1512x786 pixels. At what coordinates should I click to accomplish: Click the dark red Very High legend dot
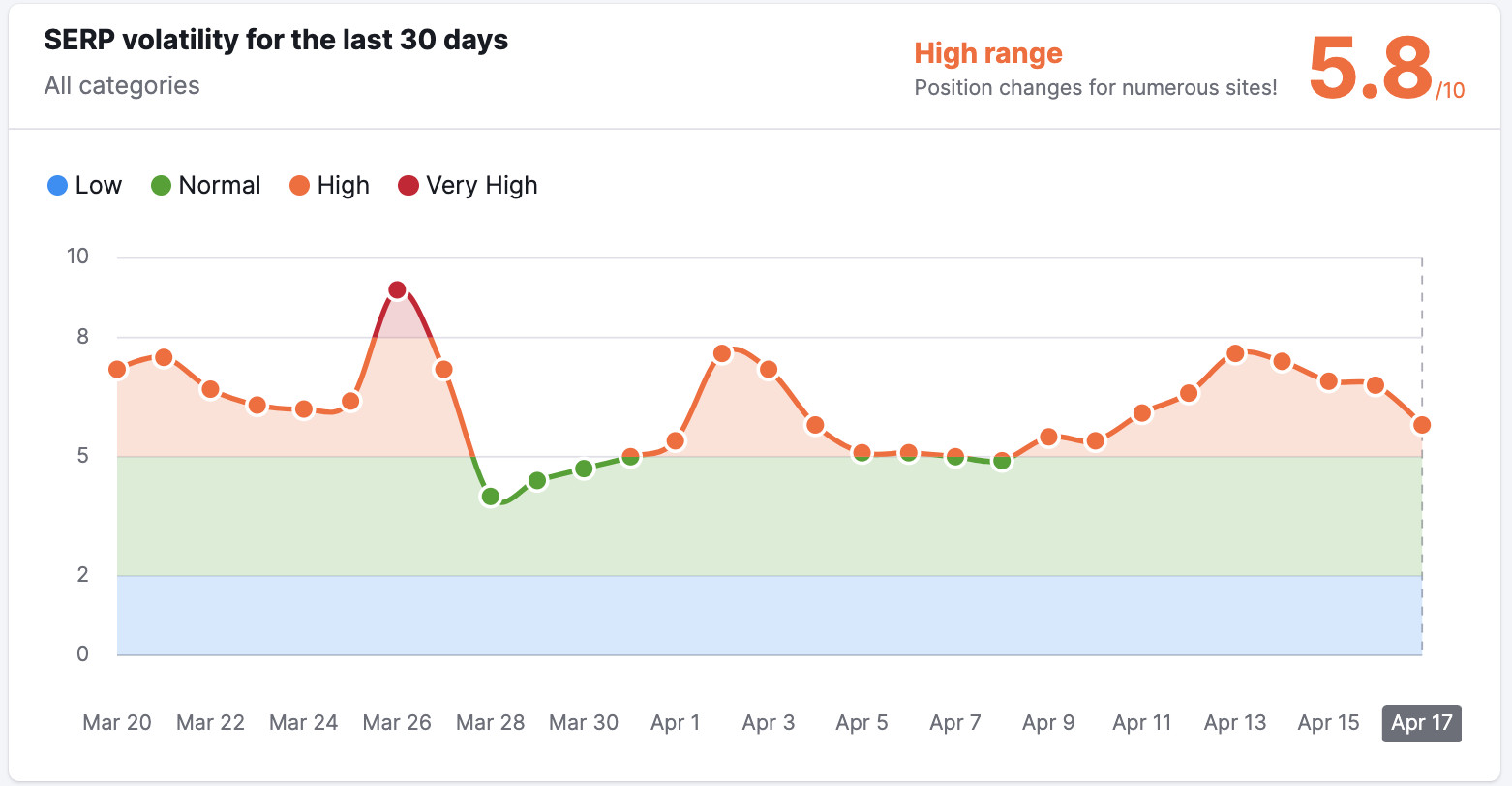409,185
